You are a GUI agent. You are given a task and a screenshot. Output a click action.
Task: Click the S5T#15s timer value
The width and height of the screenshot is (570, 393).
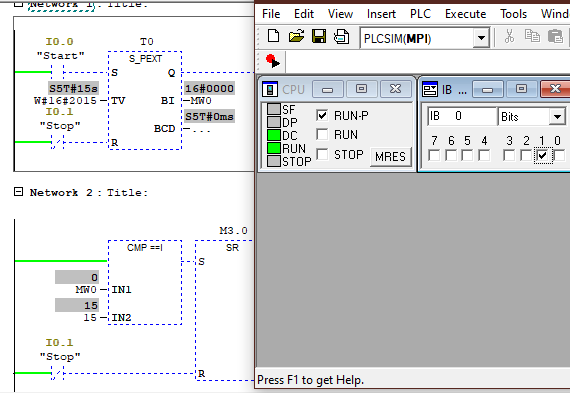click(73, 88)
